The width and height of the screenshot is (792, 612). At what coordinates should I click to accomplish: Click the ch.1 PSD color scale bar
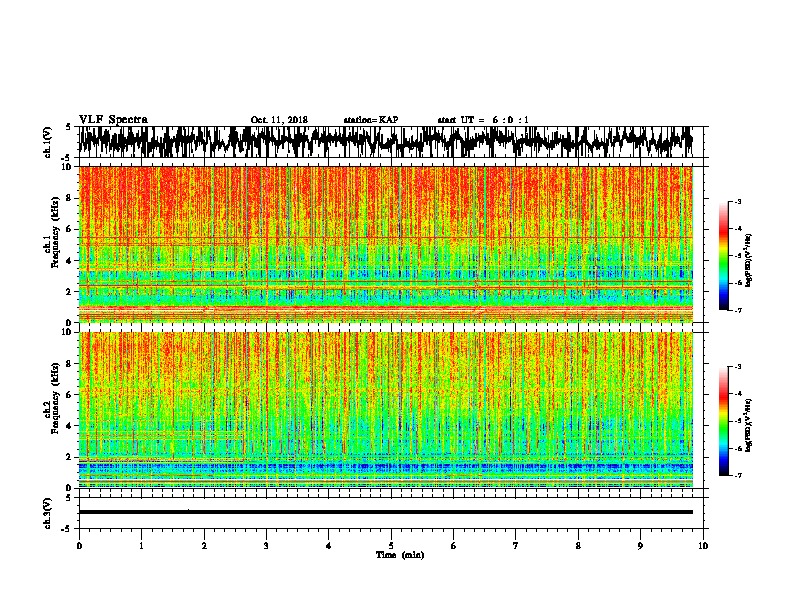pyautogui.click(x=723, y=256)
